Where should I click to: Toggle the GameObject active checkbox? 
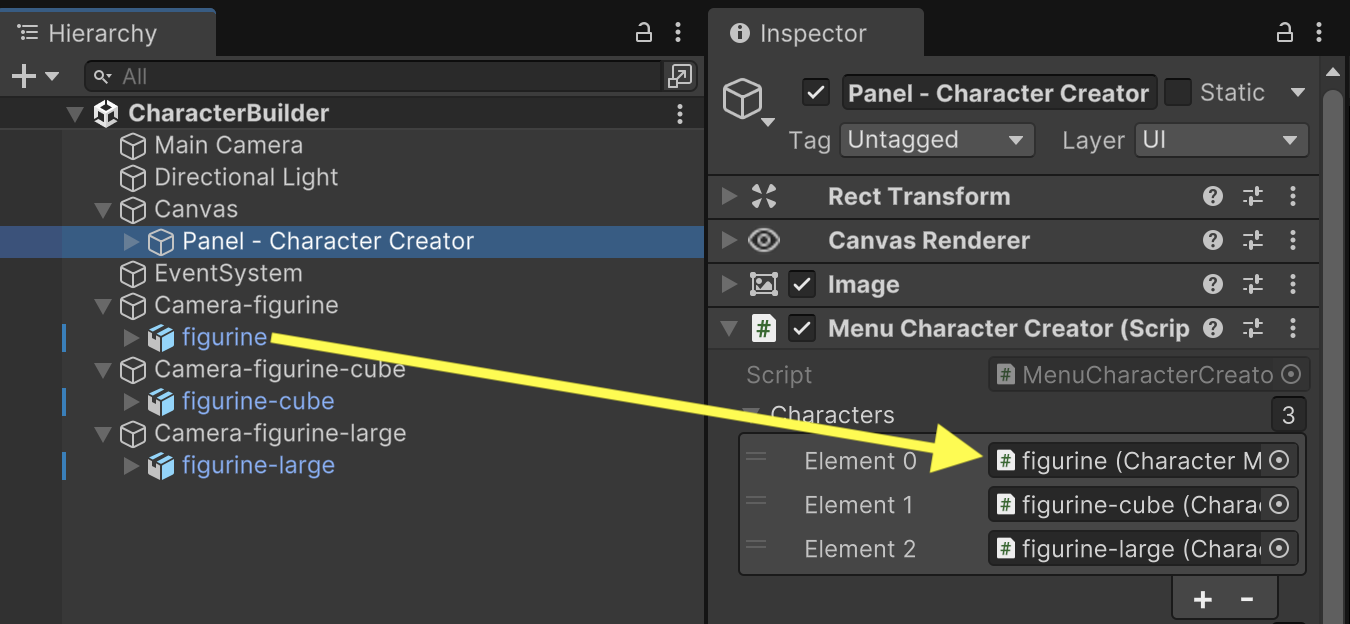point(816,93)
